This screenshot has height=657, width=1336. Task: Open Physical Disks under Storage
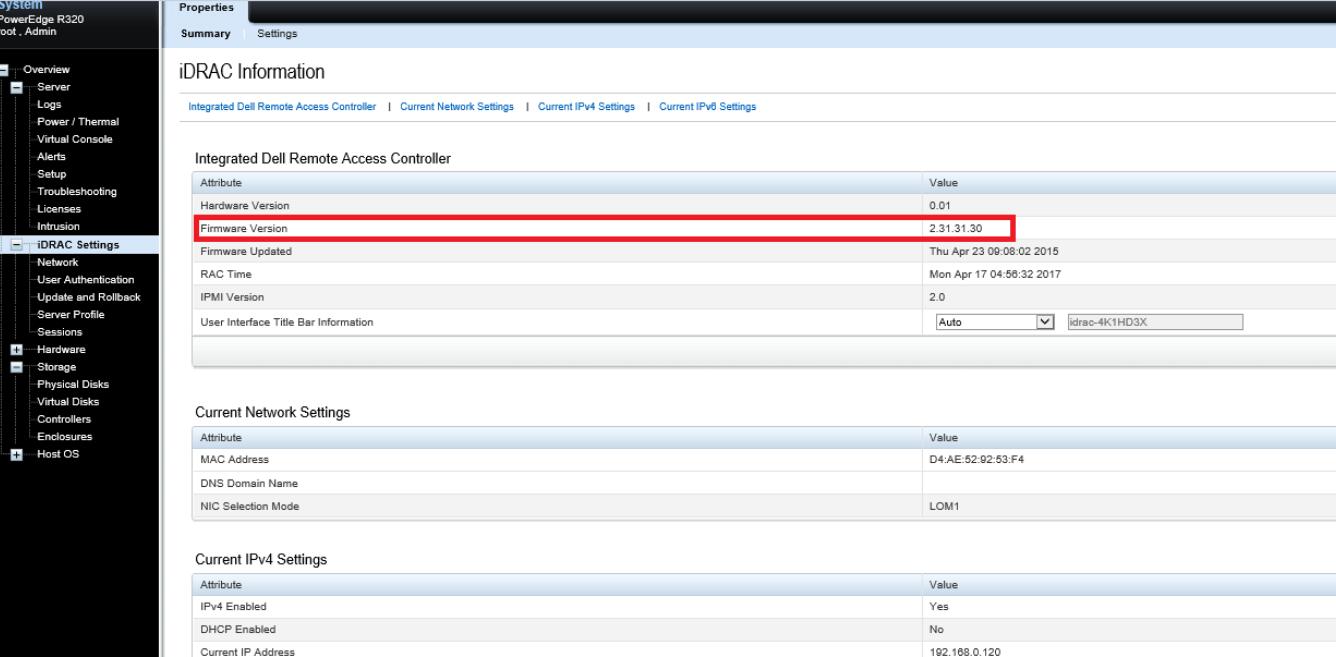pyautogui.click(x=72, y=385)
